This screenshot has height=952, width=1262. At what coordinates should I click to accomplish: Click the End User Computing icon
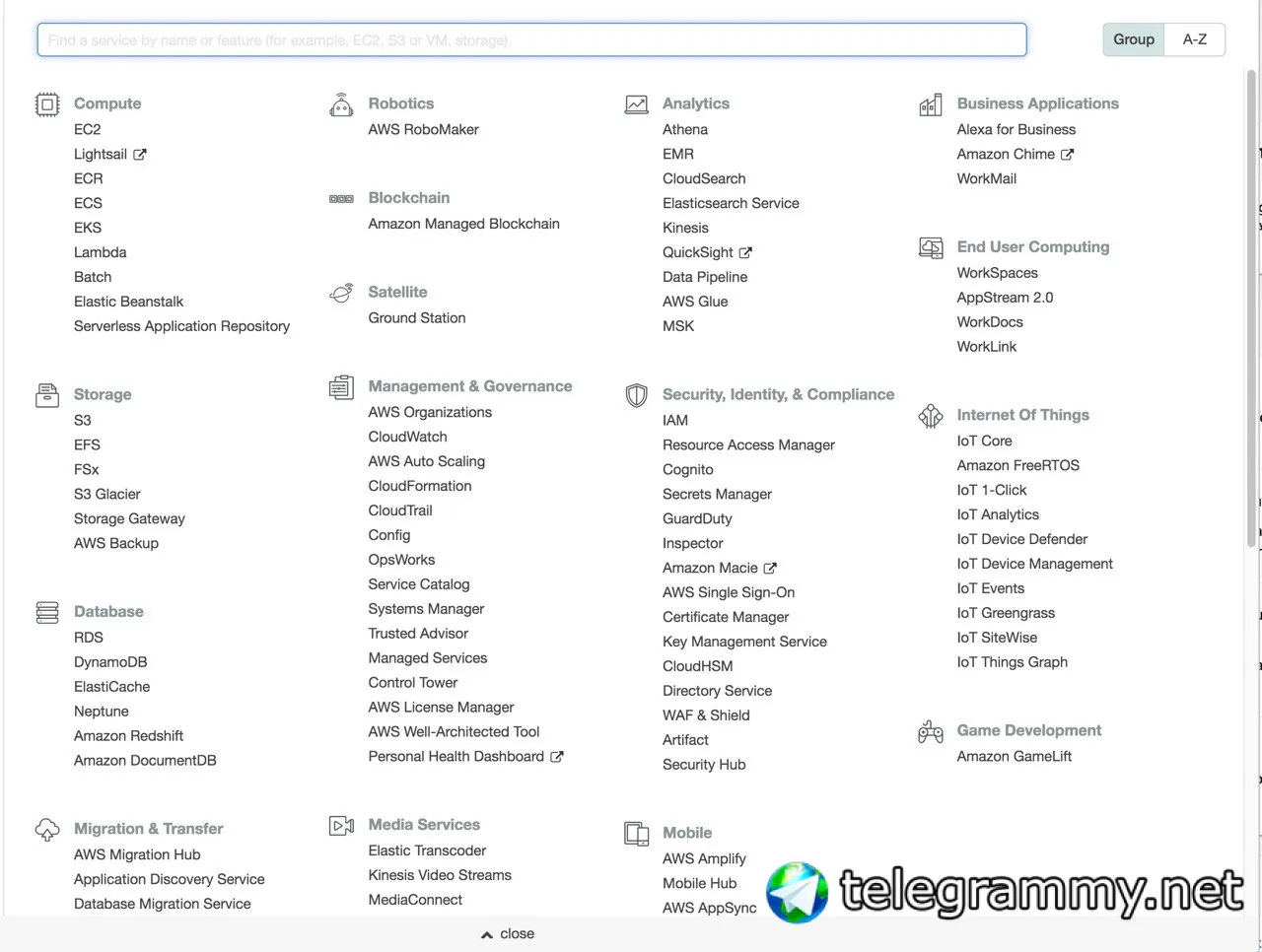[931, 247]
